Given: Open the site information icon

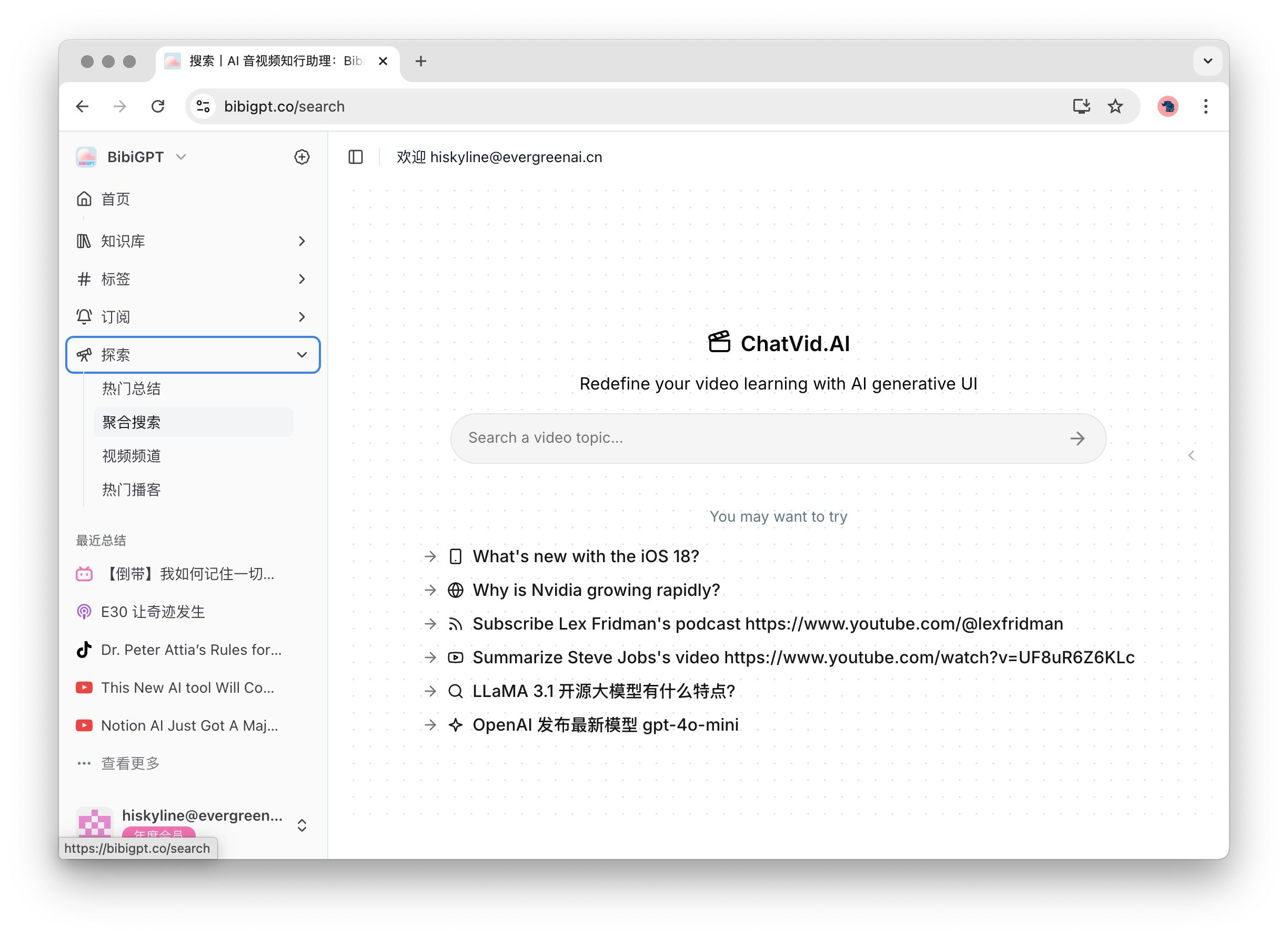Looking at the screenshot, I should [203, 106].
